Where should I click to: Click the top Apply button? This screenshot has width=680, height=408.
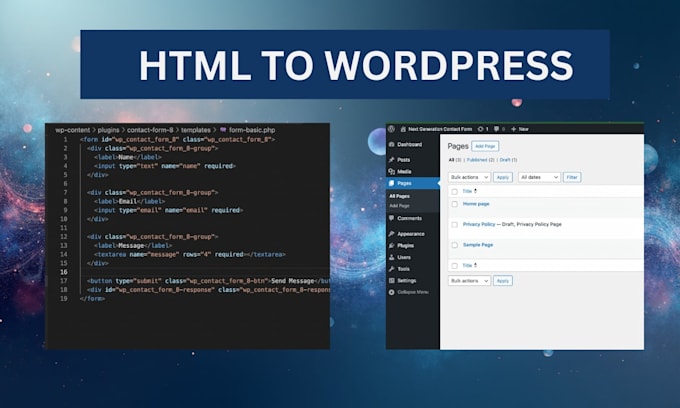[503, 177]
